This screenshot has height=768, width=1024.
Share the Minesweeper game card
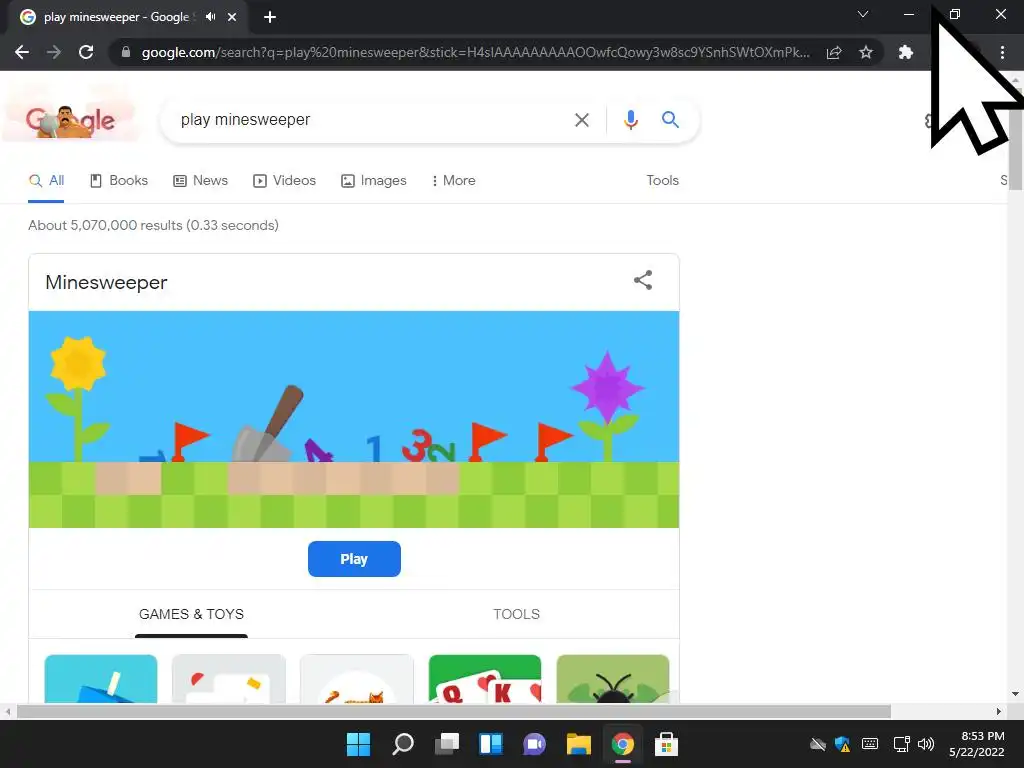coord(643,280)
